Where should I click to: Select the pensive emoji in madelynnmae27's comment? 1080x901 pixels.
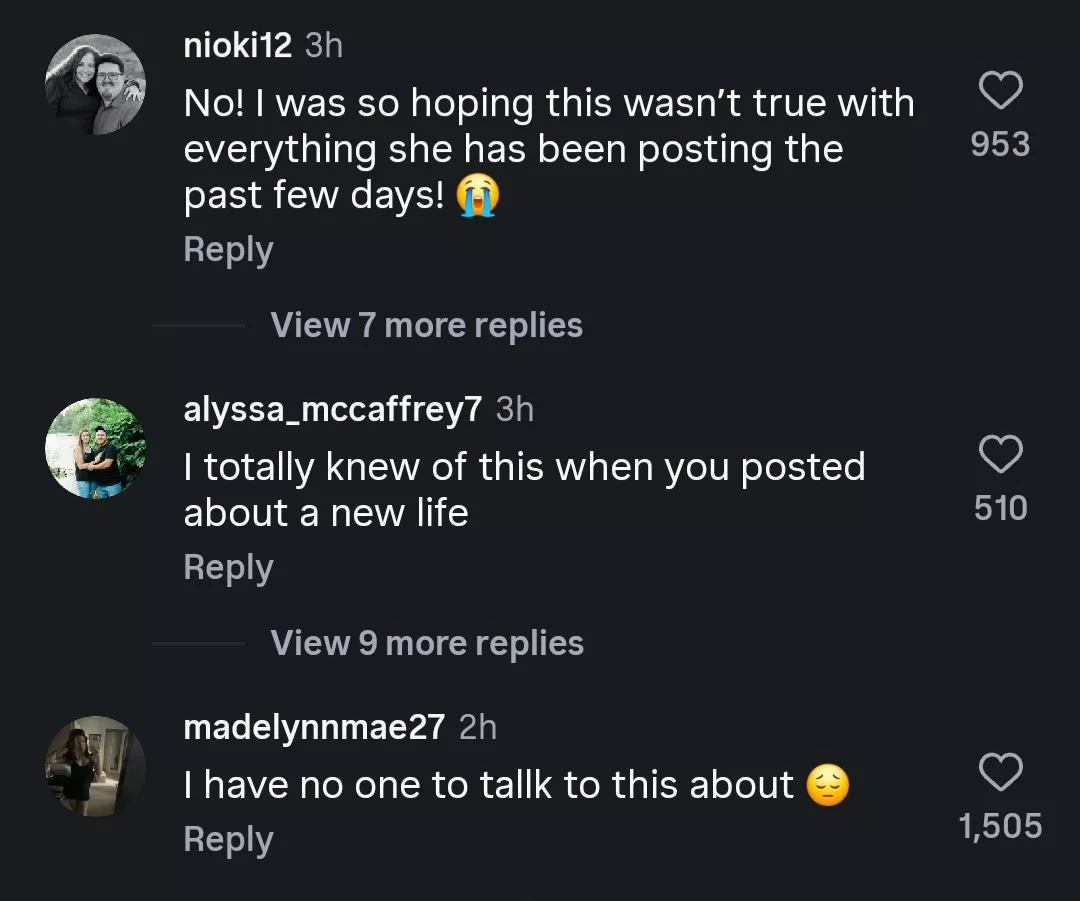click(x=827, y=785)
